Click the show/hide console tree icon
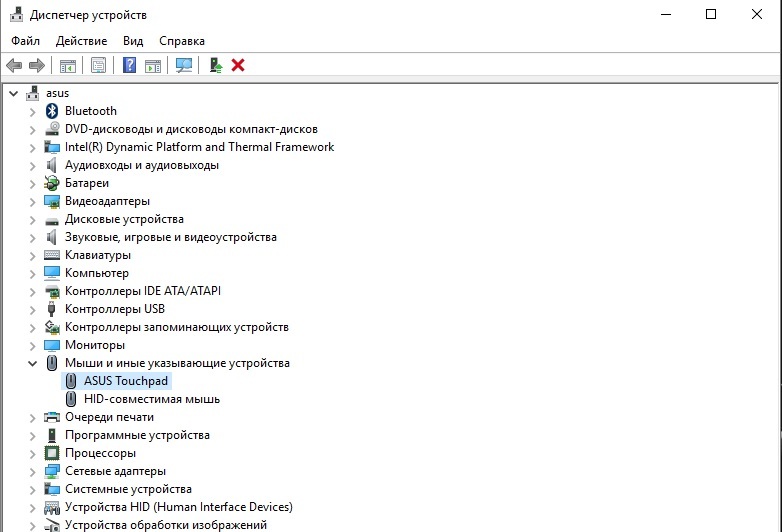 pos(68,65)
